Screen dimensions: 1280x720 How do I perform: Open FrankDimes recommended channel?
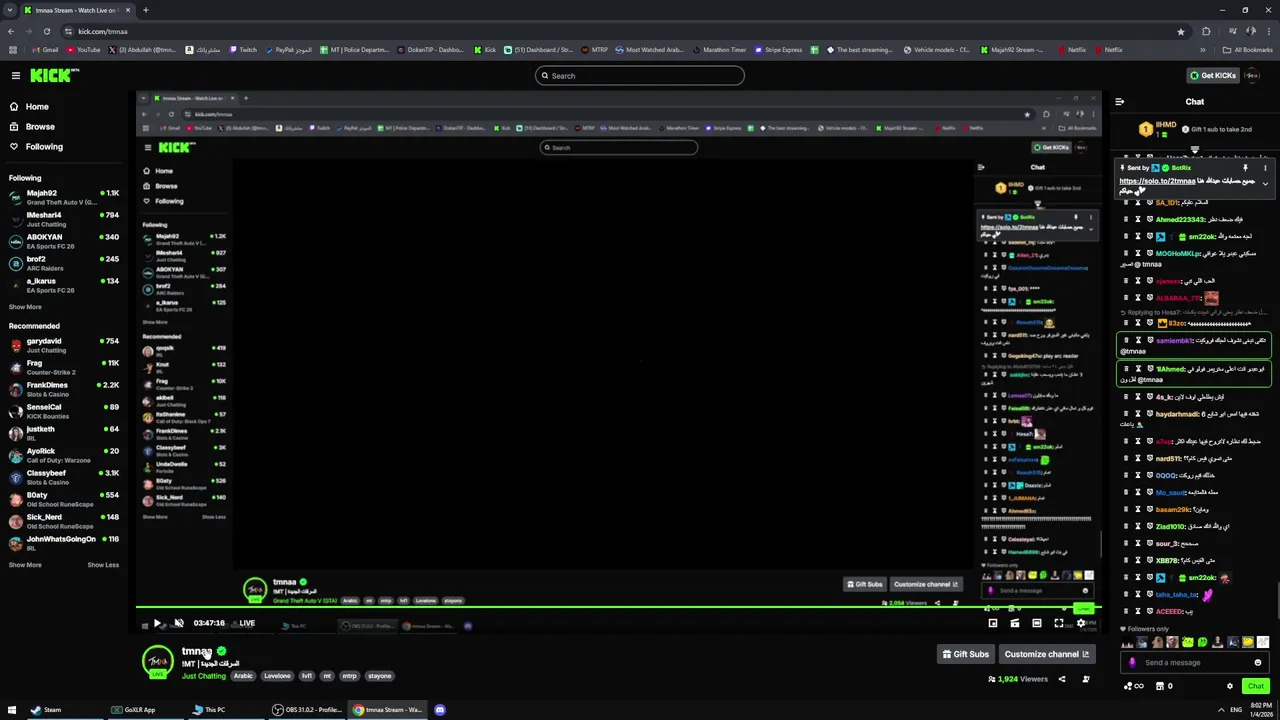pyautogui.click(x=64, y=389)
